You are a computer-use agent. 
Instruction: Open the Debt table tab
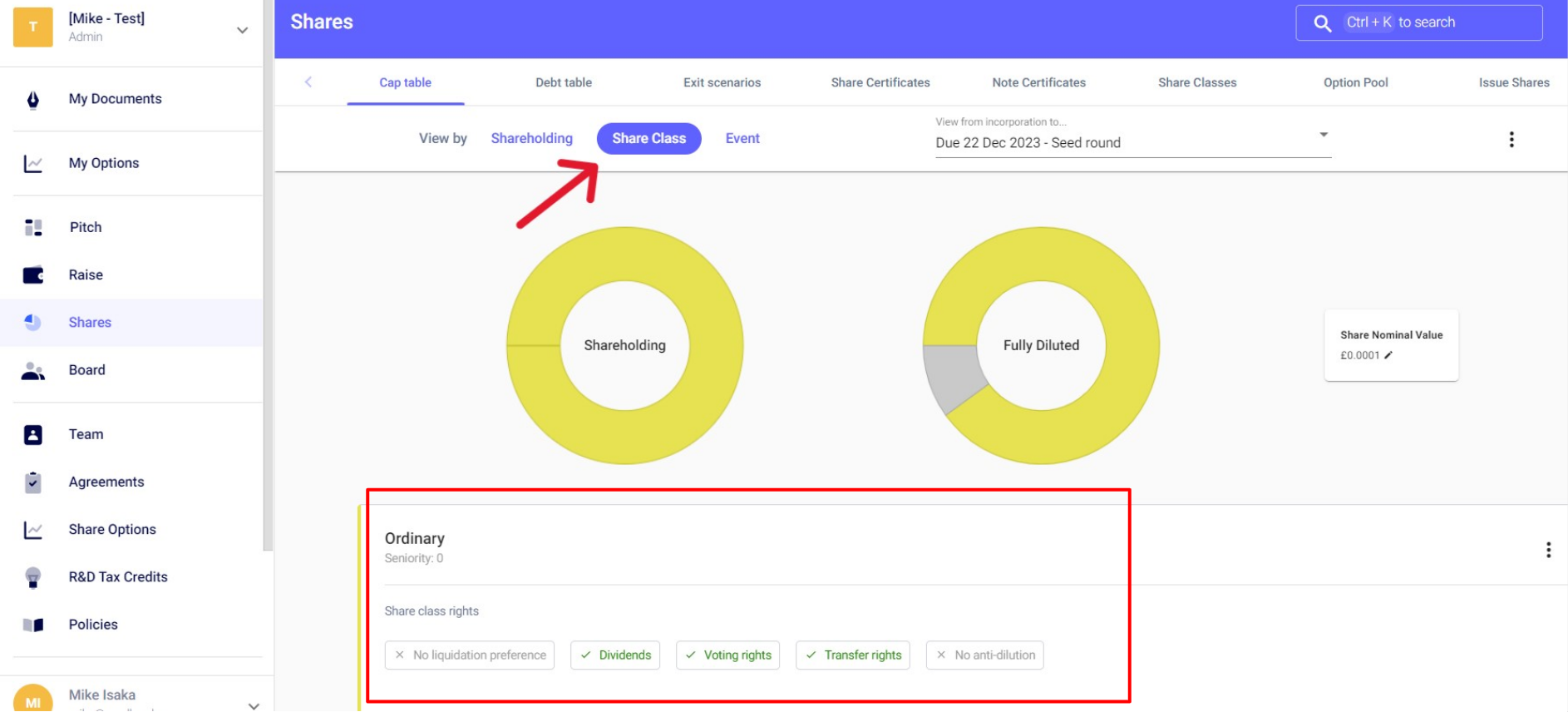563,82
